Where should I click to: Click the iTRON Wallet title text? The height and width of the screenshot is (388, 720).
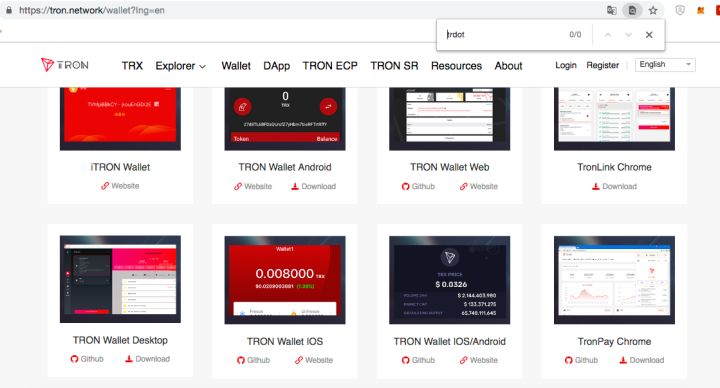[120, 167]
